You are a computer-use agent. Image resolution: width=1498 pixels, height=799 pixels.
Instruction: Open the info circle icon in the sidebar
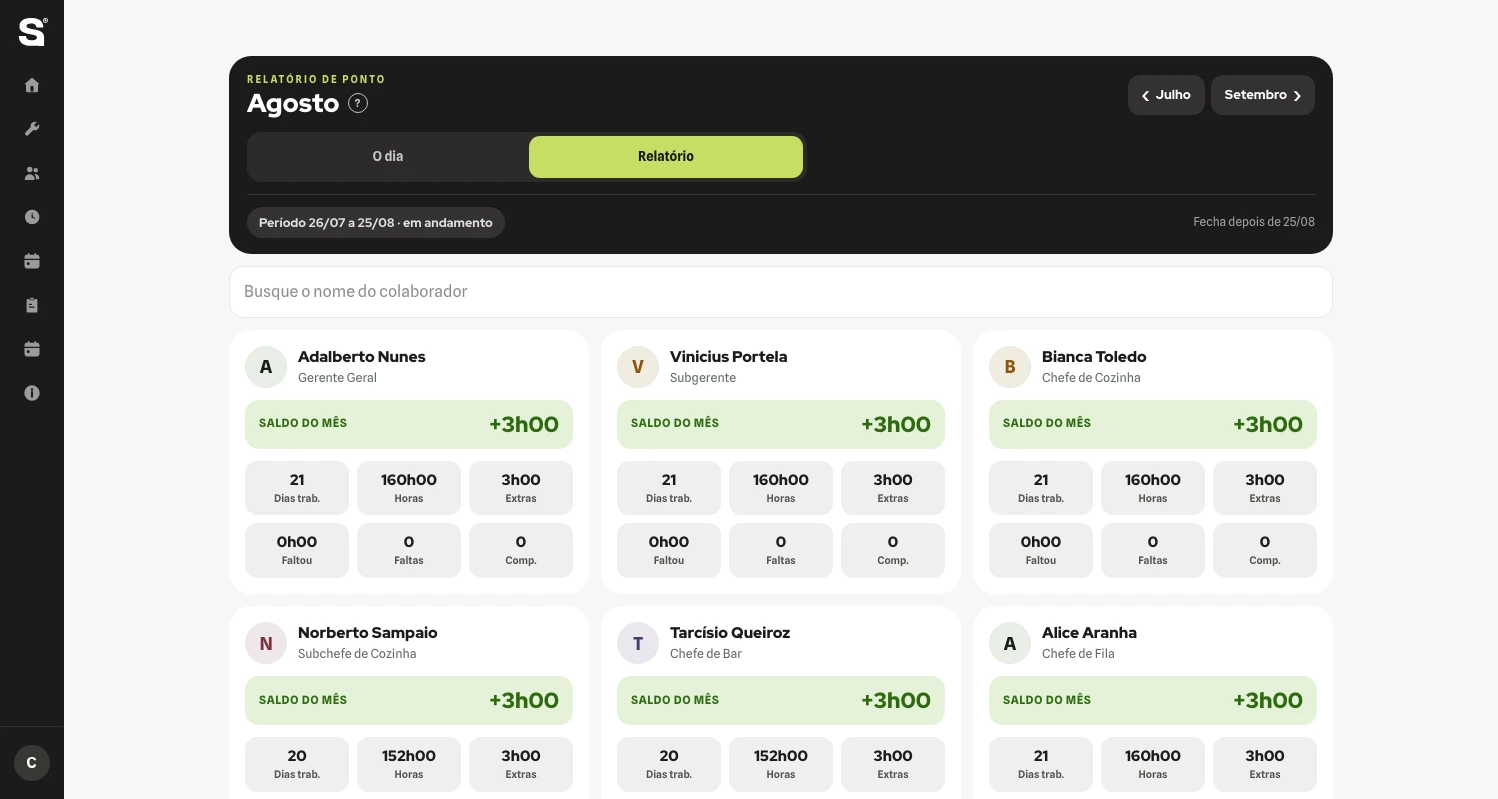point(32,393)
